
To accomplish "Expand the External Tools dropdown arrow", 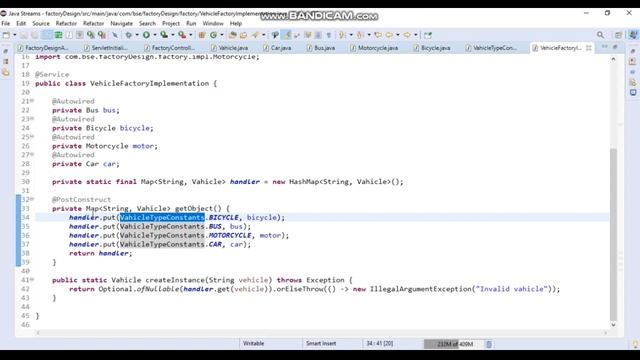I will coord(191,35).
